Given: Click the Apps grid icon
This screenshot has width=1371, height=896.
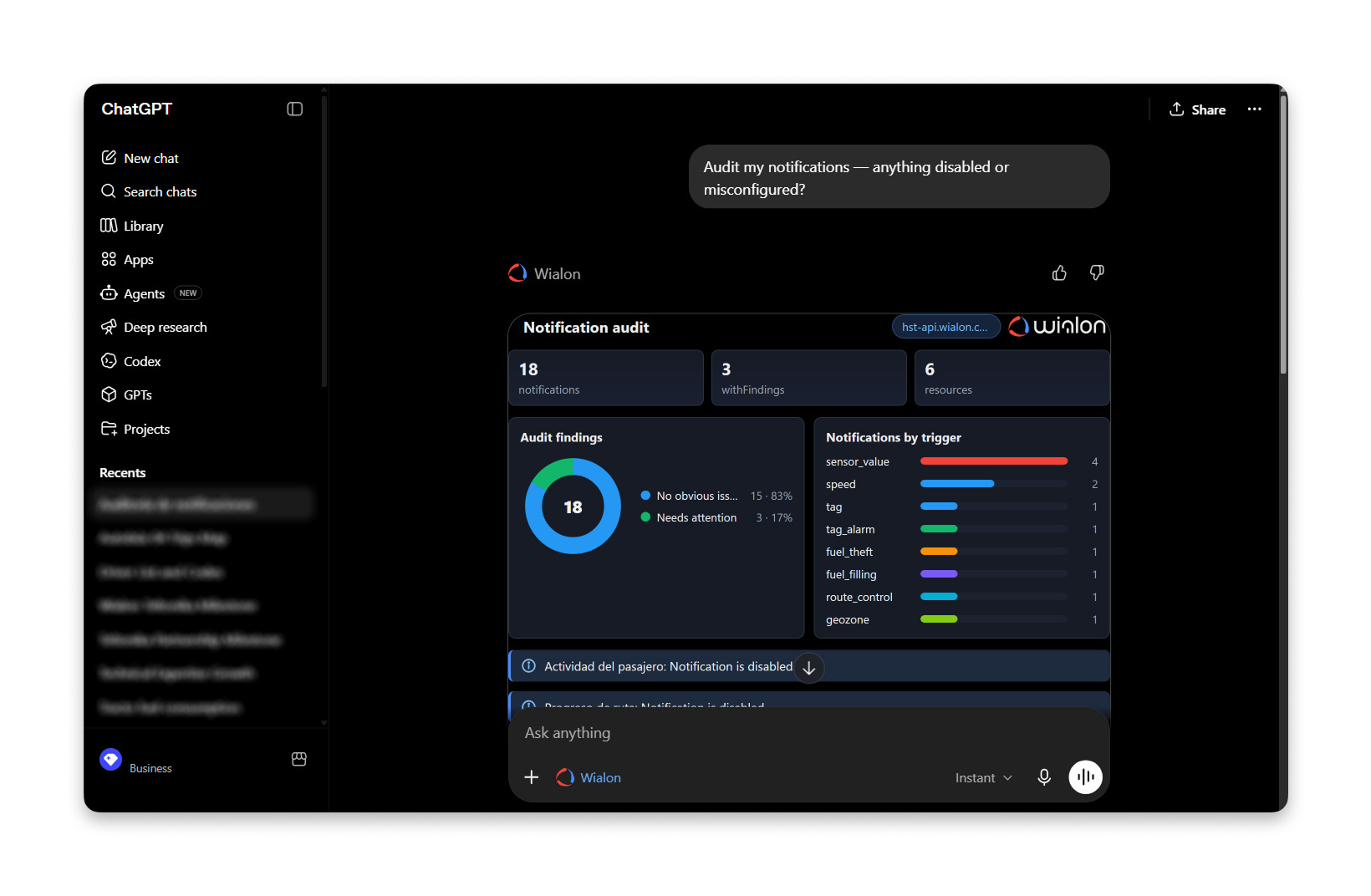Looking at the screenshot, I should tap(109, 259).
